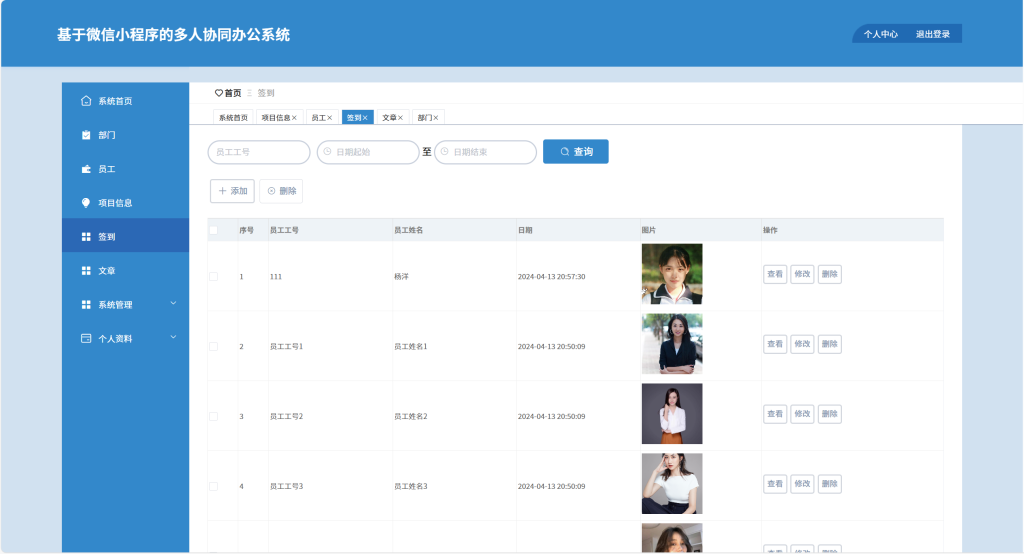Click the clock icon in 日期结束 field
The width and height of the screenshot is (1024, 554).
445,152
